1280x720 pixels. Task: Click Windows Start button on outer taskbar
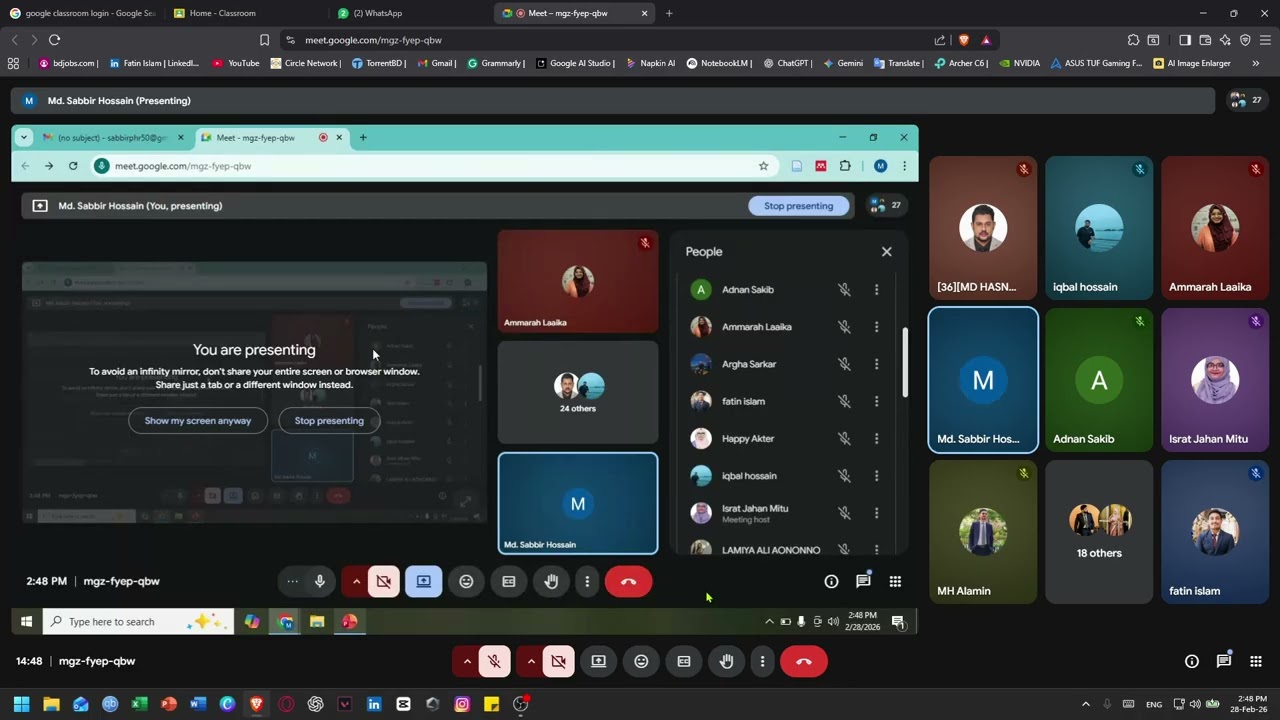(21, 704)
